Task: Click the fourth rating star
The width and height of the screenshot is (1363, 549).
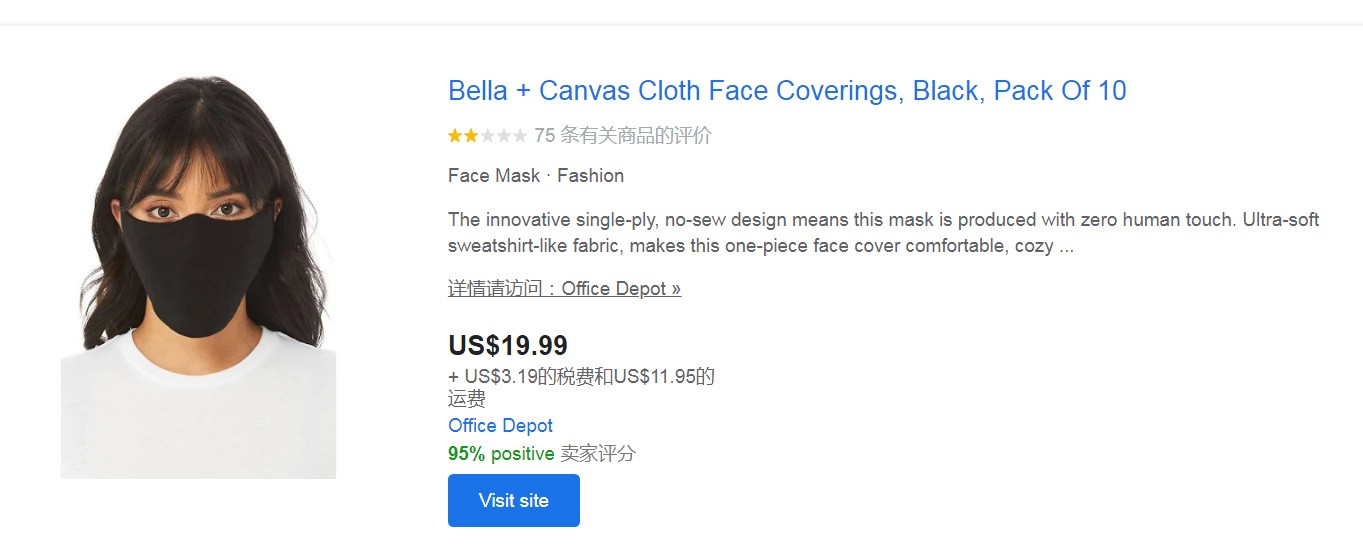Action: click(x=503, y=136)
